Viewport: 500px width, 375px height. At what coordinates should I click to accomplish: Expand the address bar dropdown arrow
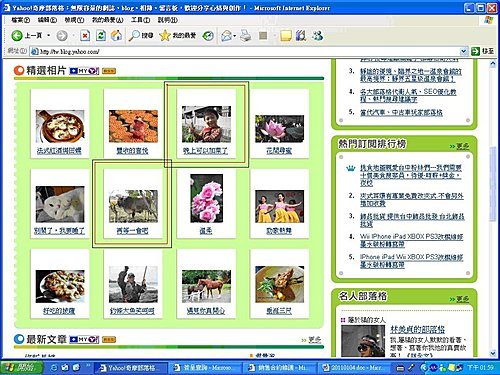point(463,51)
